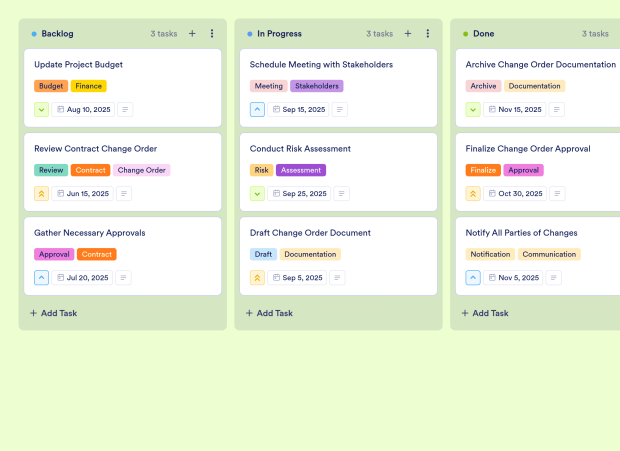This screenshot has height=451, width=620.
Task: Click the Archive tag
Action: 483,86
